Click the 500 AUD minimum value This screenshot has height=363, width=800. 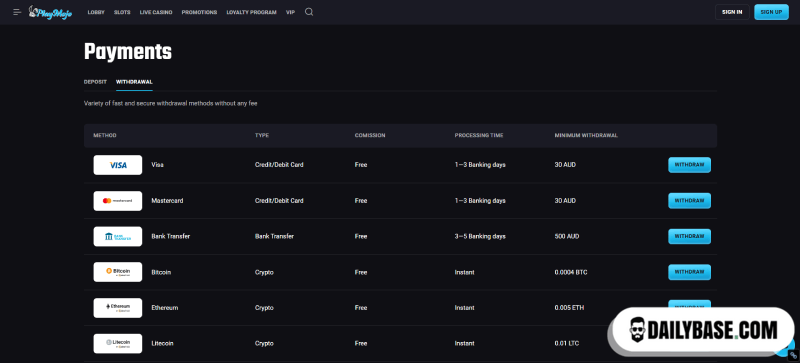(567, 236)
